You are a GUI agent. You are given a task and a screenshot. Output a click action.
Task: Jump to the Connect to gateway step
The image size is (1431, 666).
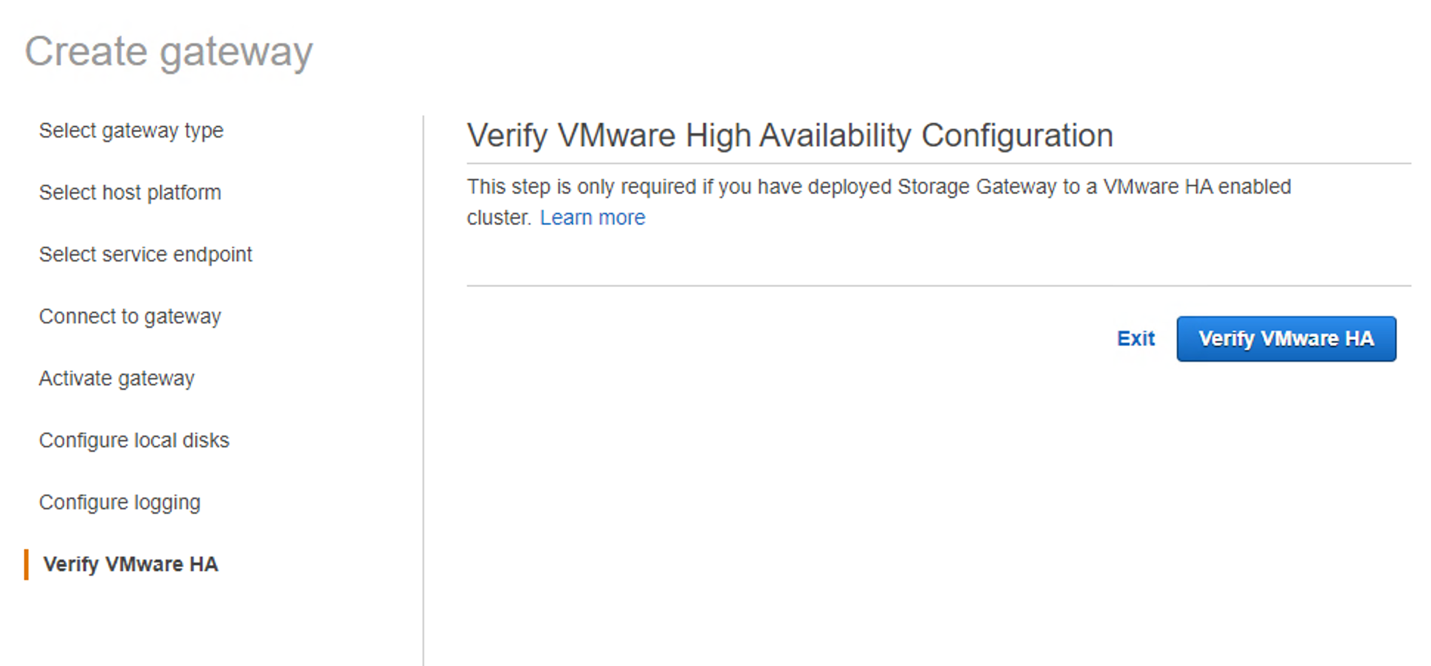(129, 316)
